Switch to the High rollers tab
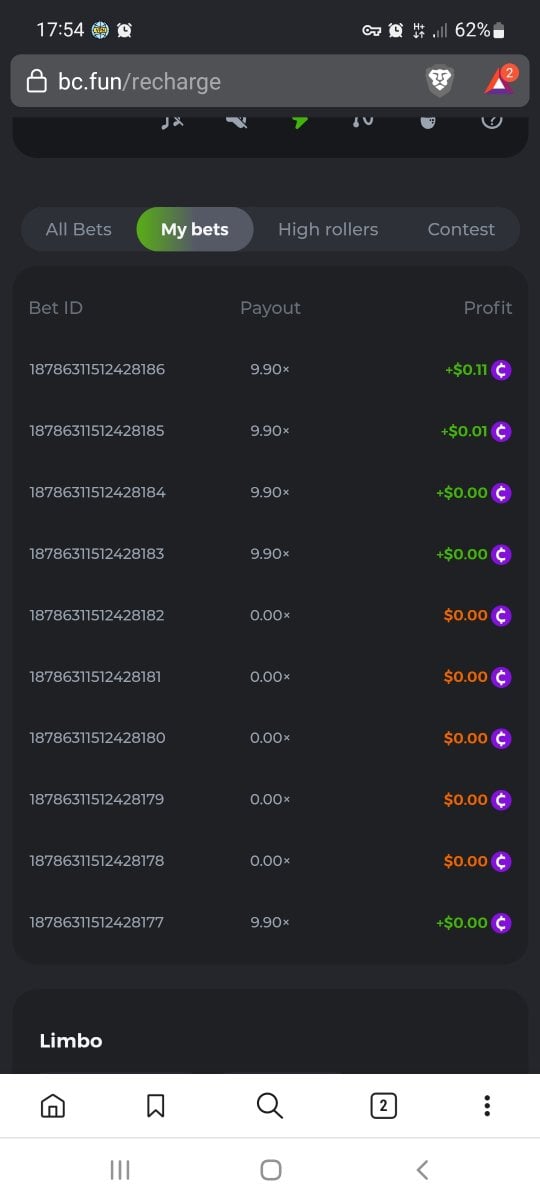Screen dimensions: 540x1200 coord(328,229)
